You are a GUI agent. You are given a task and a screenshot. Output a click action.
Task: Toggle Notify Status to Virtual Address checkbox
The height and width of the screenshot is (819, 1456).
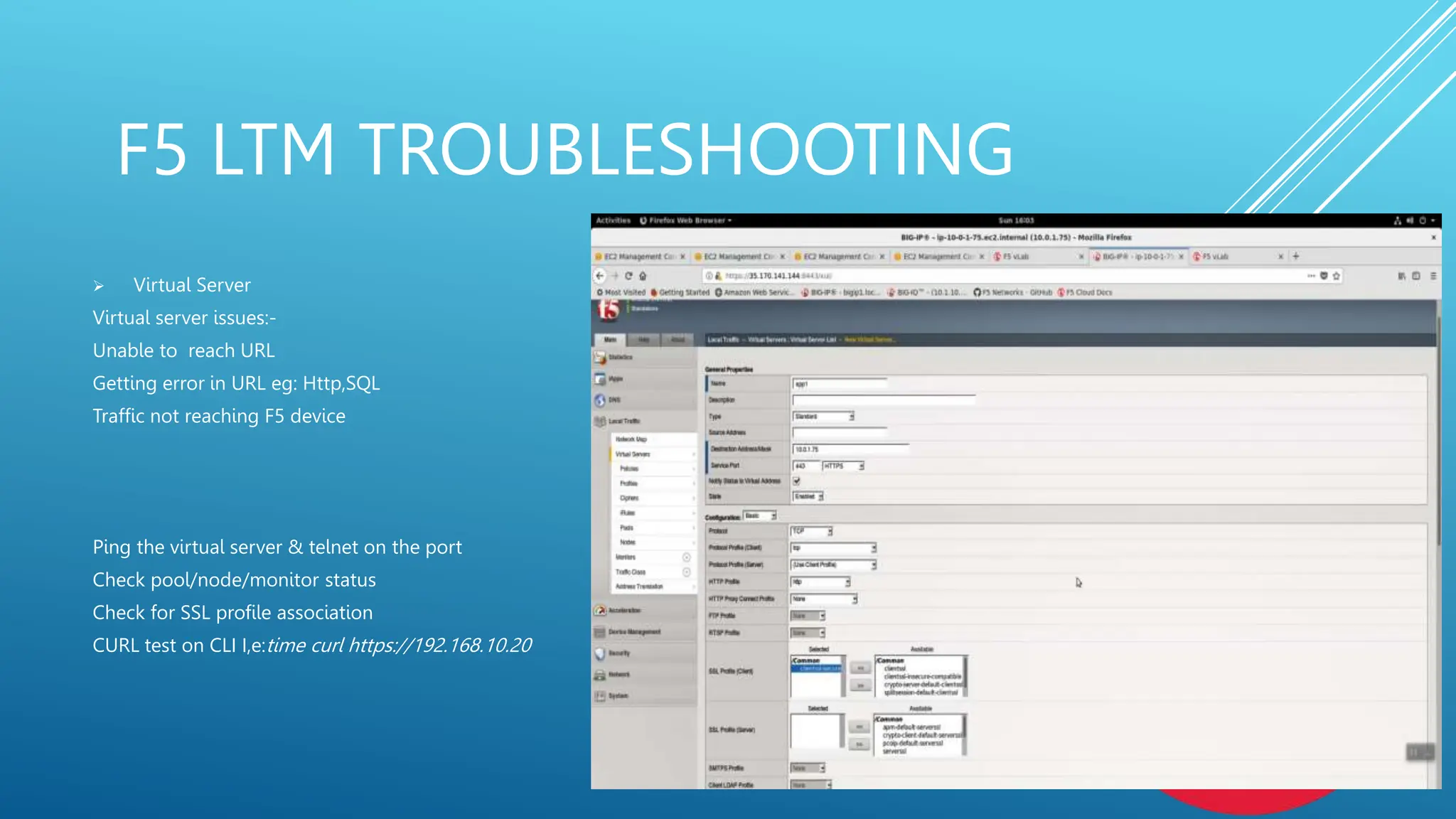[x=796, y=481]
